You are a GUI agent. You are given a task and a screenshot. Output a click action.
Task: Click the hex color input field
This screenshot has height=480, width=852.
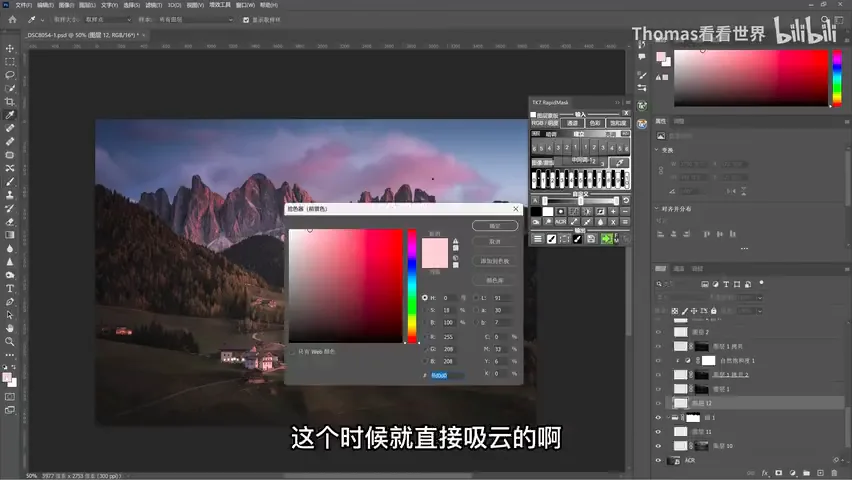tap(447, 375)
